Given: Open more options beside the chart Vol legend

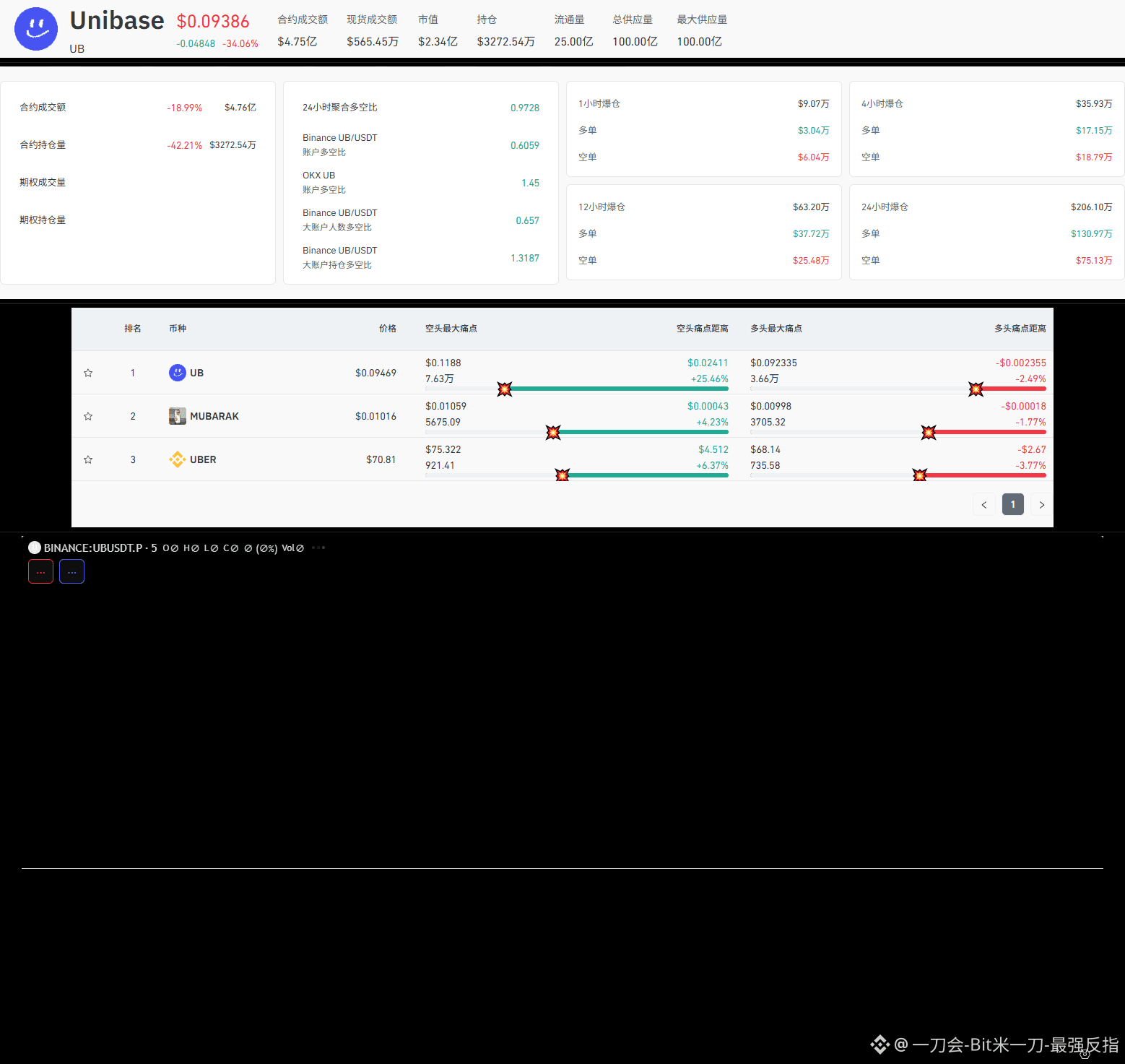Looking at the screenshot, I should 318,548.
